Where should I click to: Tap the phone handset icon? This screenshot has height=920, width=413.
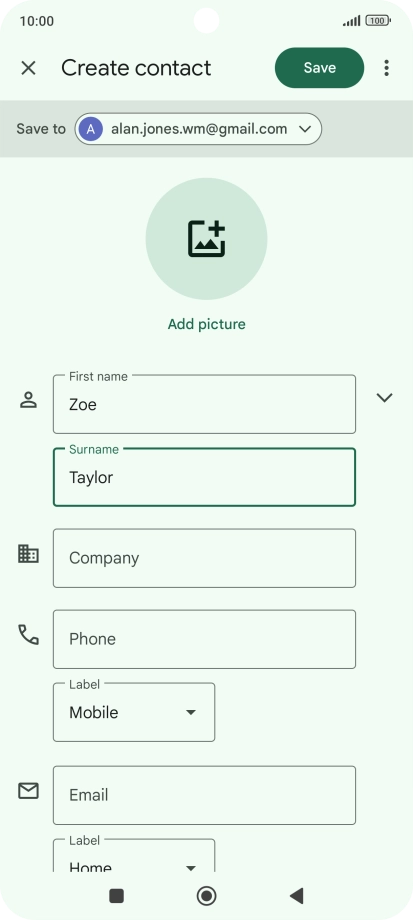click(28, 635)
